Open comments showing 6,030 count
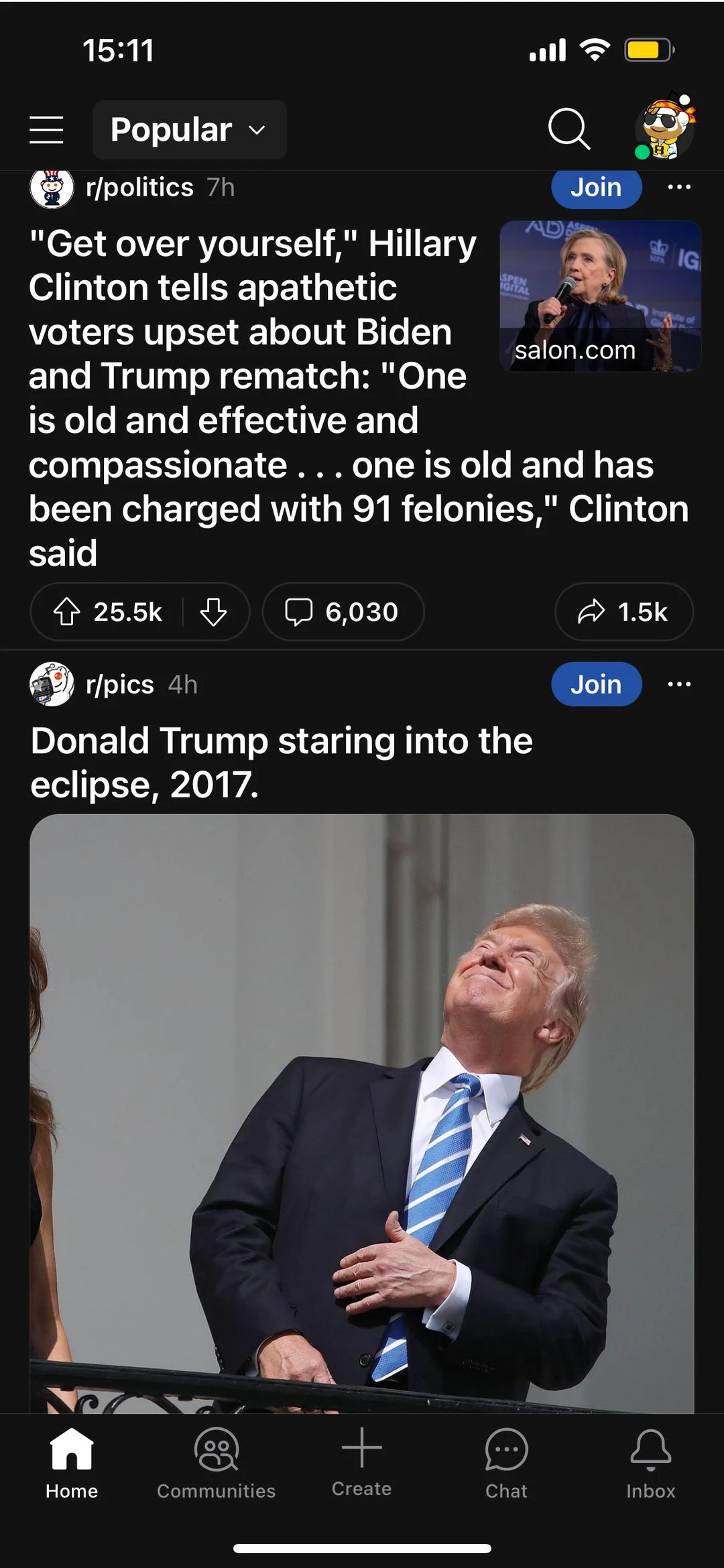 (x=343, y=612)
